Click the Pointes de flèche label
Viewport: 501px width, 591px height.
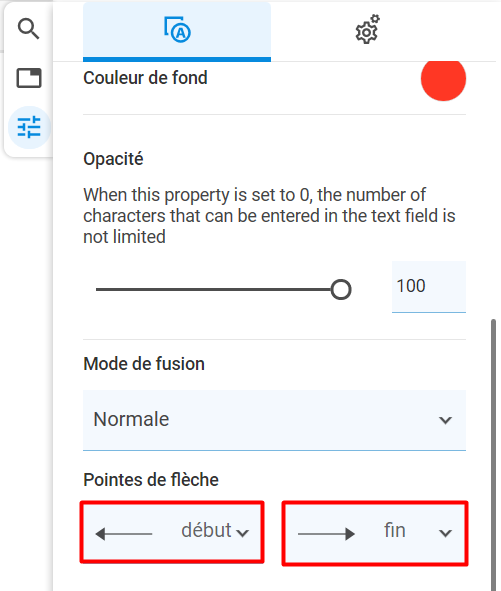point(151,480)
